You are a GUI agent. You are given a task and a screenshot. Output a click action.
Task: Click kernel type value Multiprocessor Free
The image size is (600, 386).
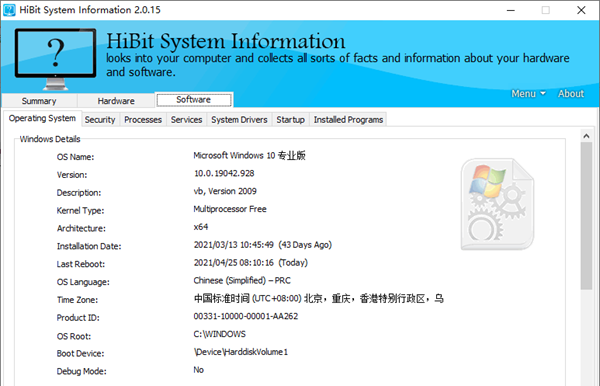click(230, 209)
